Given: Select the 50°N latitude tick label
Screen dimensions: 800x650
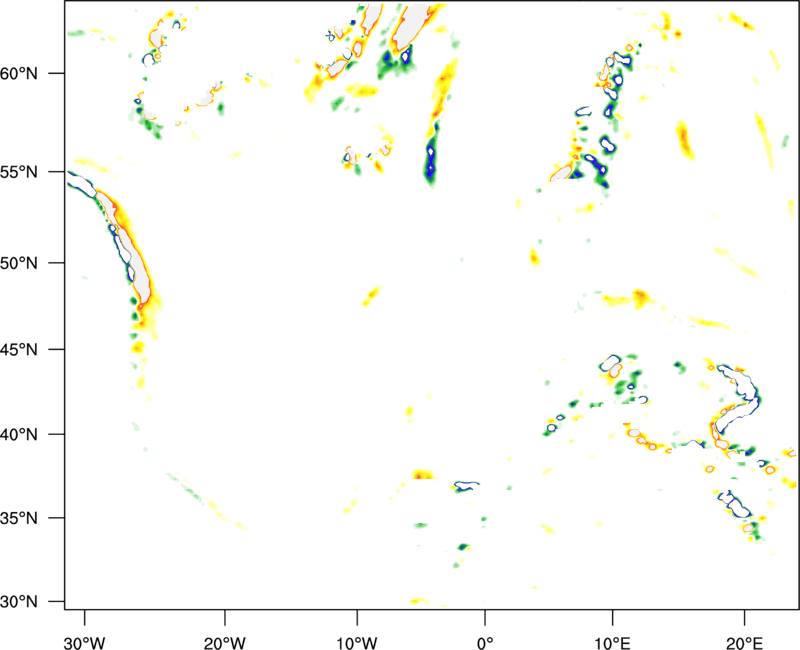Looking at the screenshot, I should pos(35,263).
